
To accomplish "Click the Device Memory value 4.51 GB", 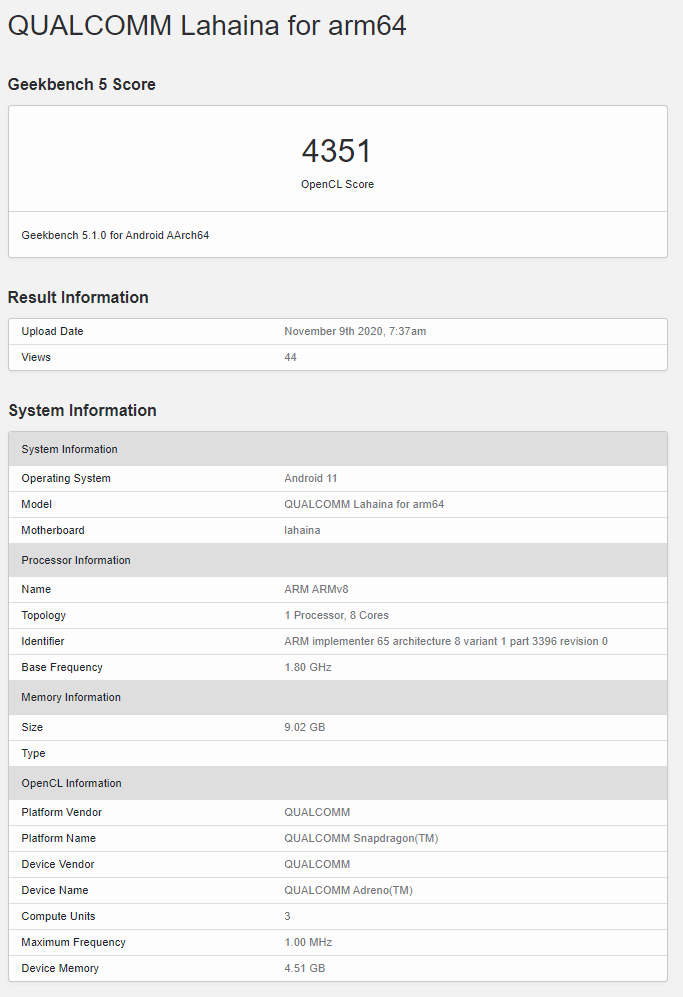I will [x=305, y=968].
